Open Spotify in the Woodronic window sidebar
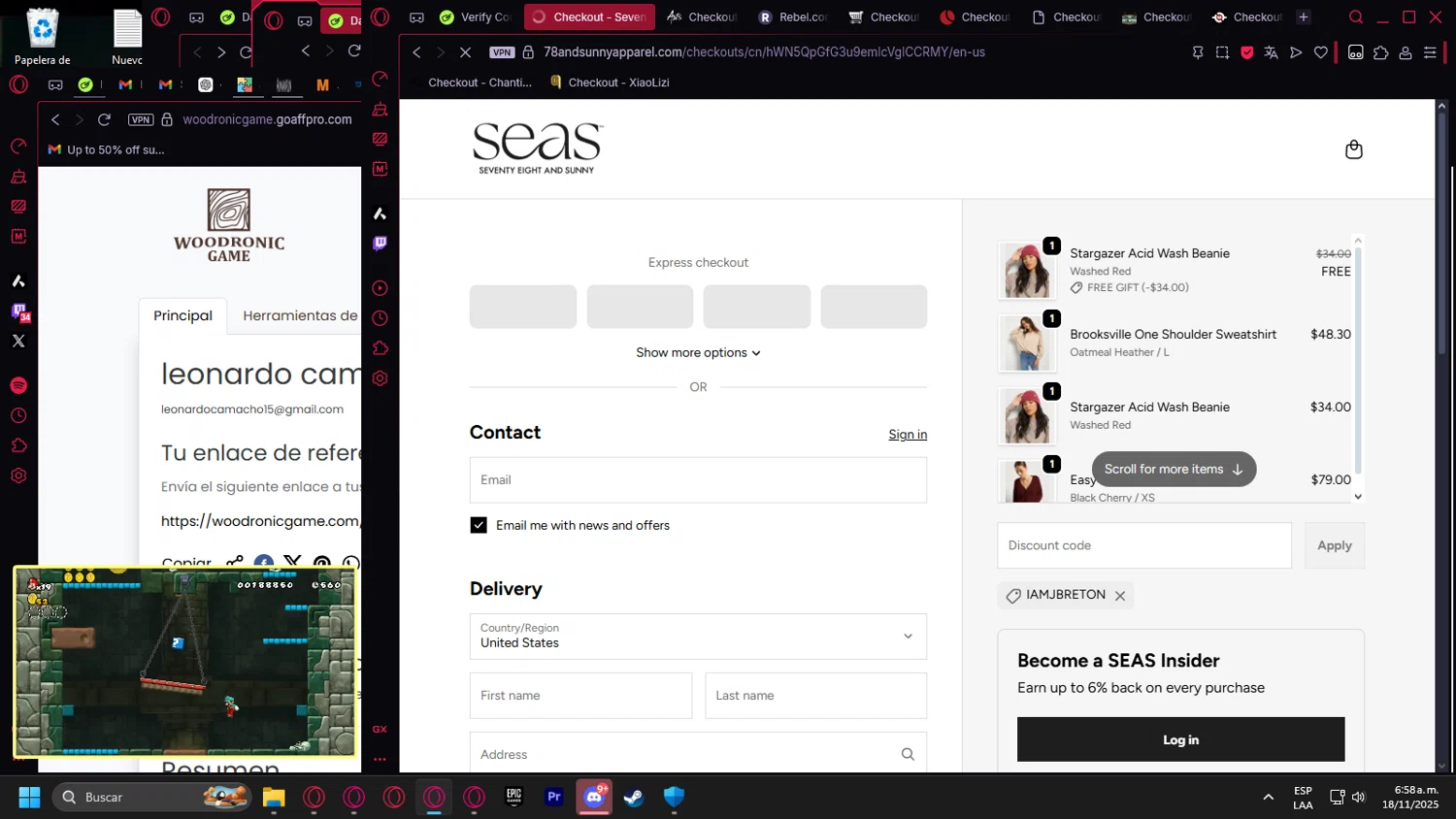 click(18, 386)
